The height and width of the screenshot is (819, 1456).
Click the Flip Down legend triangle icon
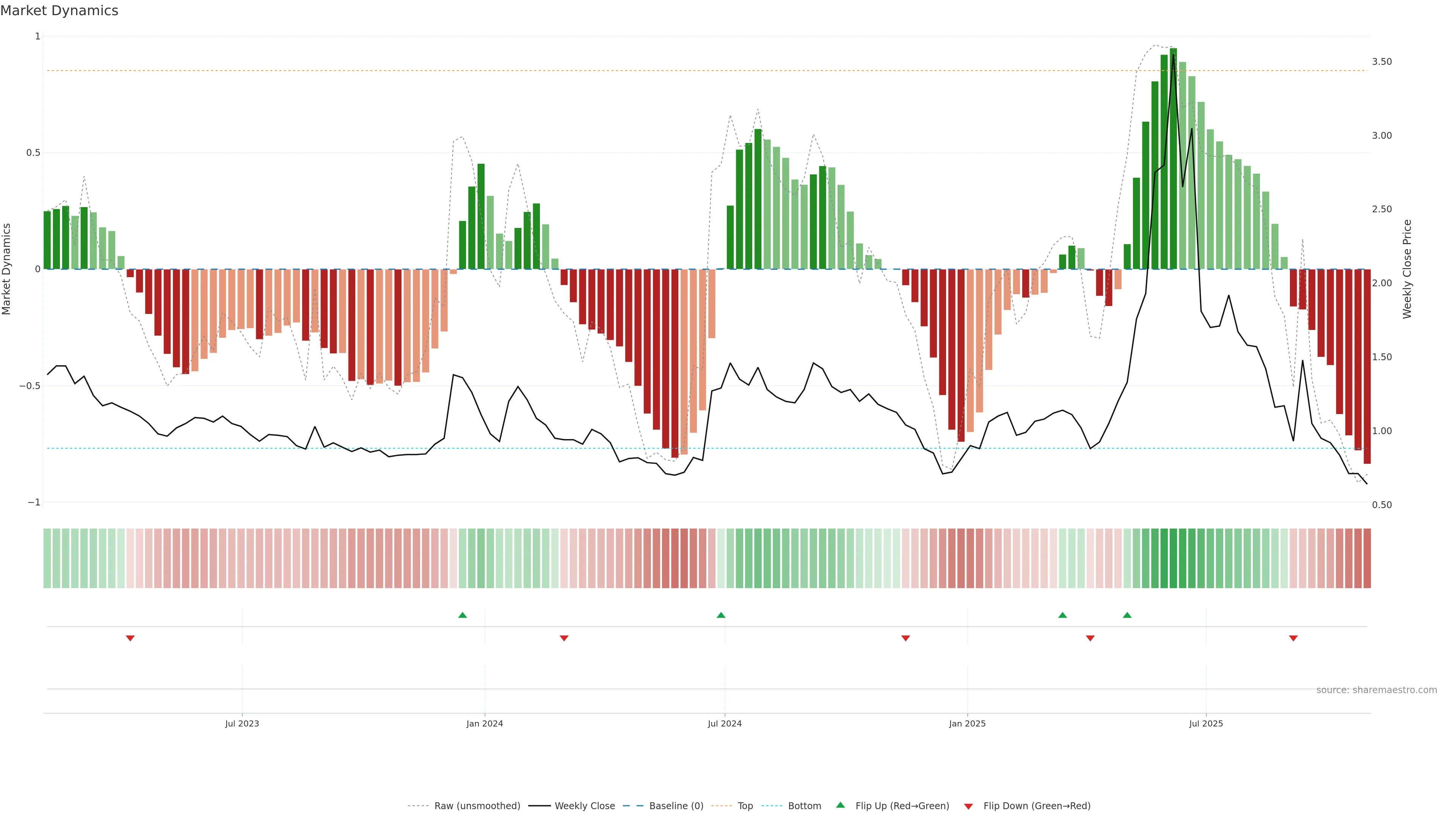(968, 806)
